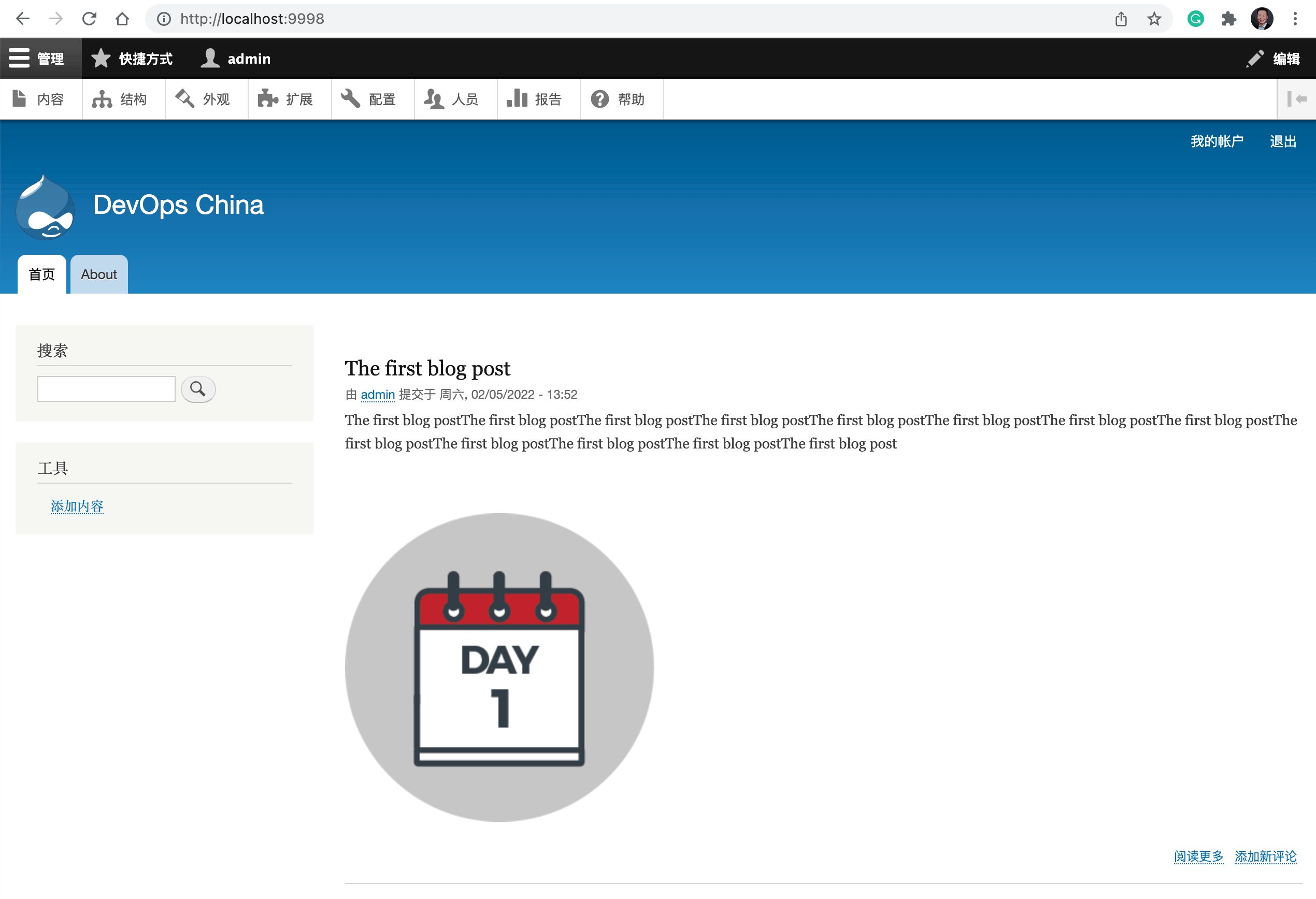1316x899 pixels.
Task: Click the 阅读更多 link
Action: pyautogui.click(x=1198, y=857)
